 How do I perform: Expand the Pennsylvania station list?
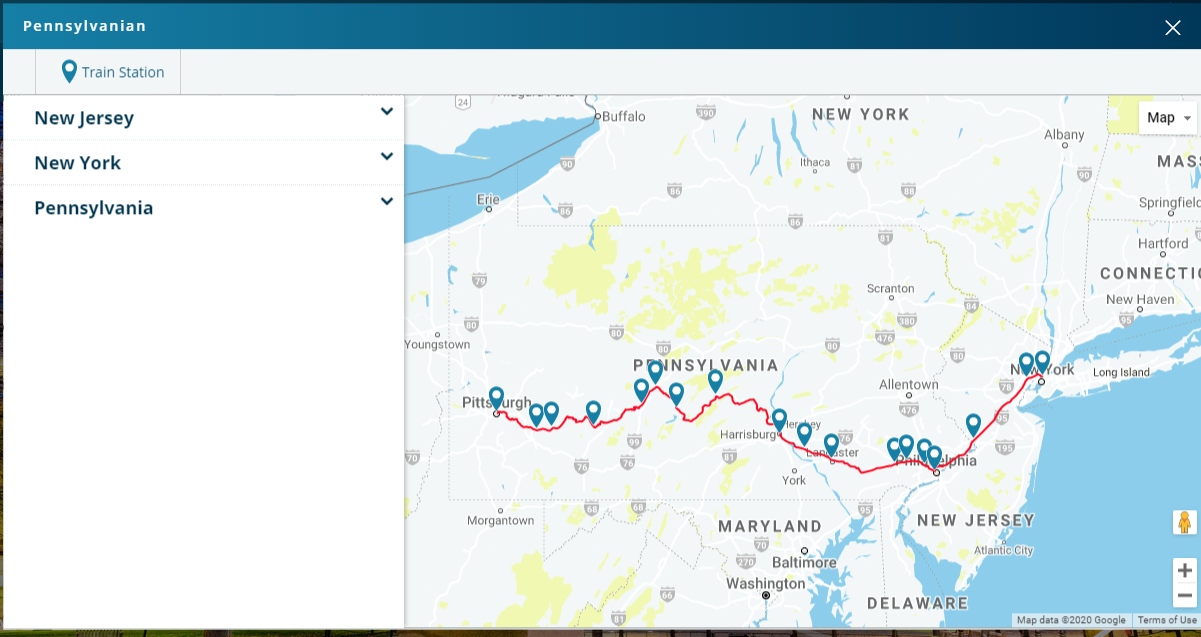point(387,202)
